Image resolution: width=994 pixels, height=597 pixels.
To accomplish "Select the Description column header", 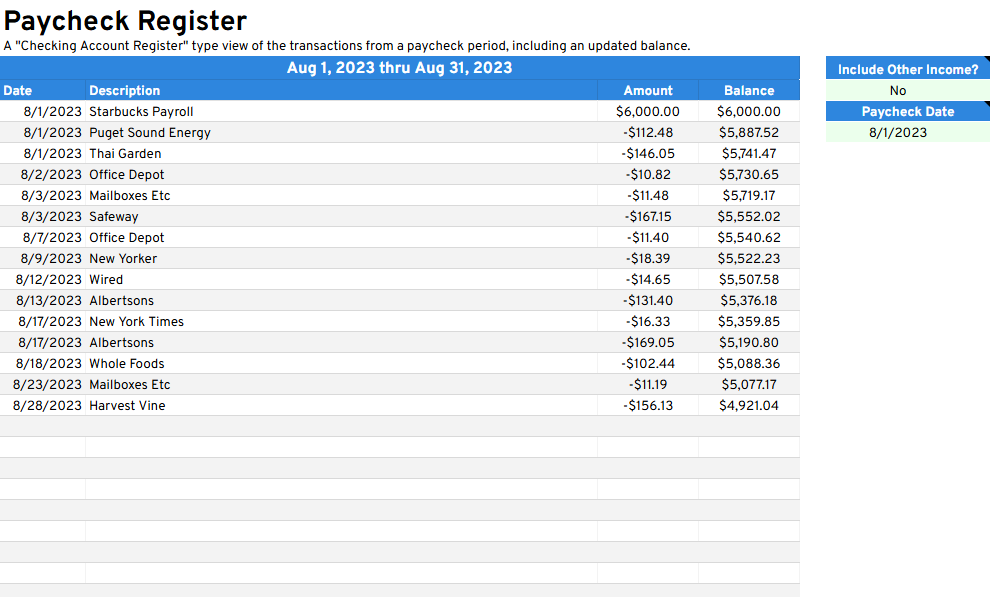I will pos(124,90).
